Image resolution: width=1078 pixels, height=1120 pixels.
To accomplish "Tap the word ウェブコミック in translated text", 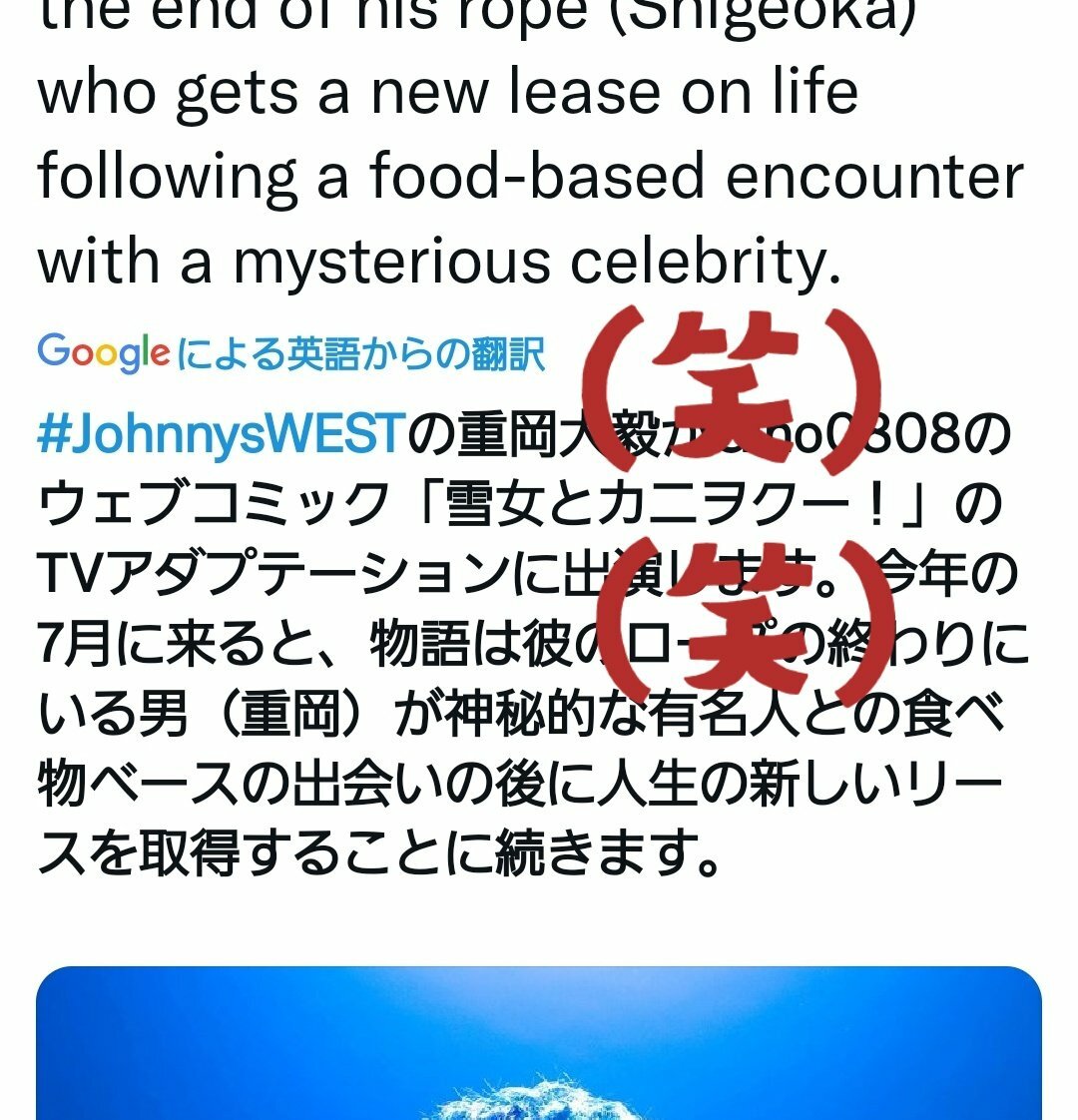I will tap(213, 503).
